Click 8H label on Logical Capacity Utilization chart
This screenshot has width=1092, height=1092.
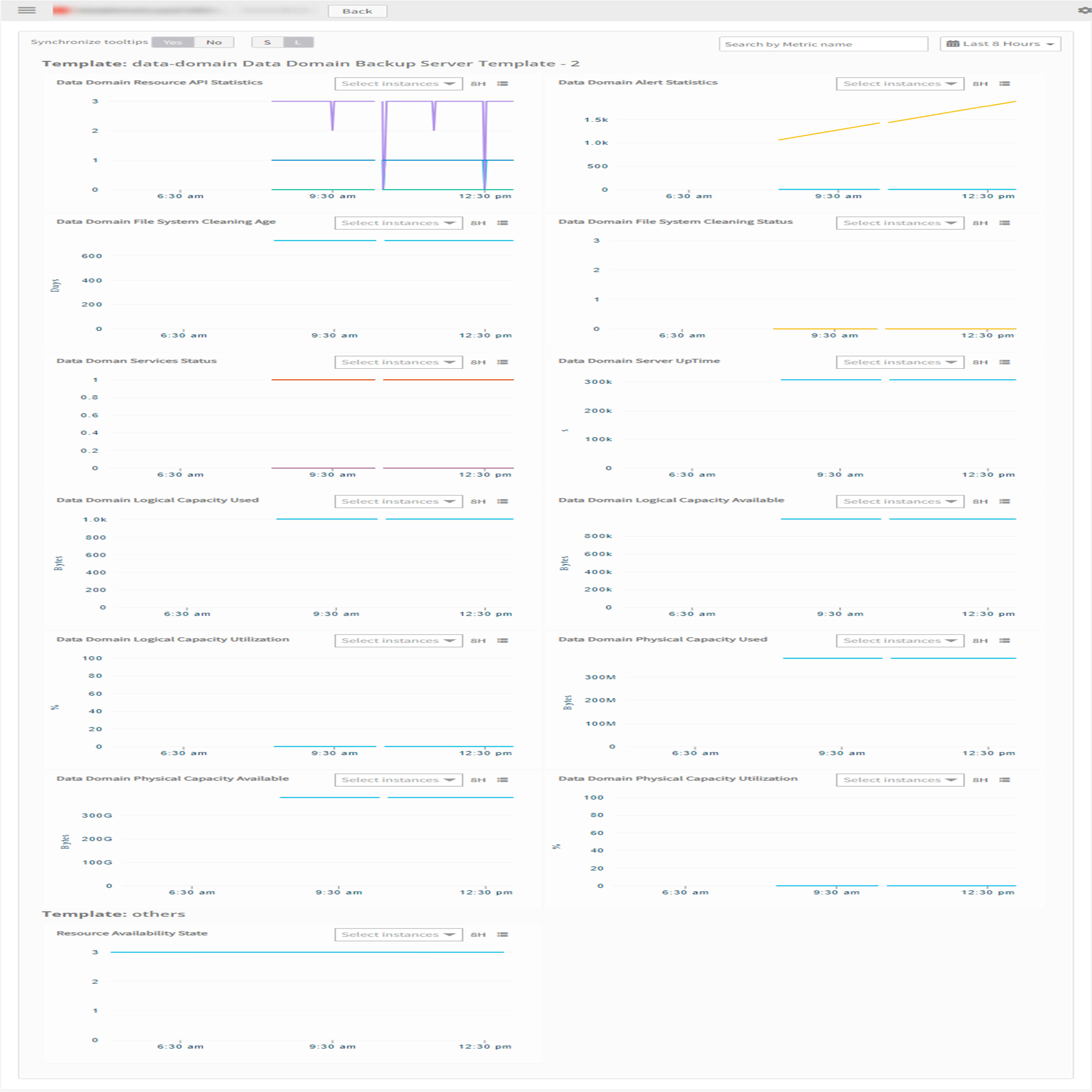(x=478, y=641)
